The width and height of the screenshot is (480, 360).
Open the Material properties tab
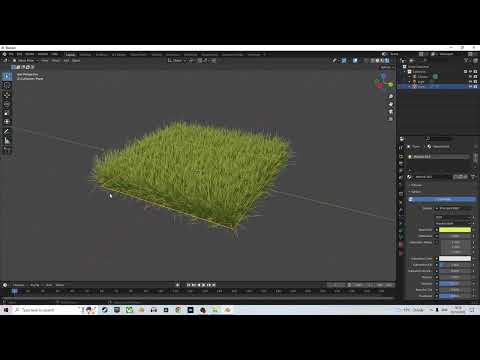[401, 245]
